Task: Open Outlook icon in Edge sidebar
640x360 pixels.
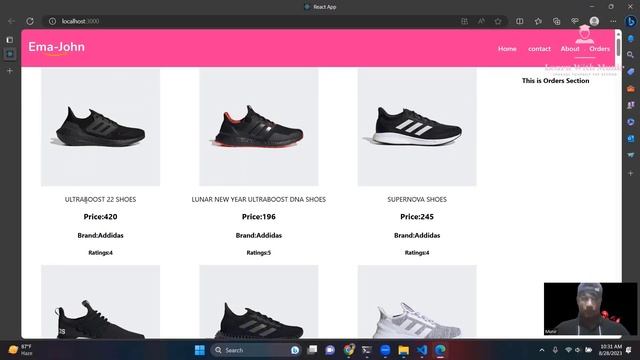Action: tap(631, 138)
